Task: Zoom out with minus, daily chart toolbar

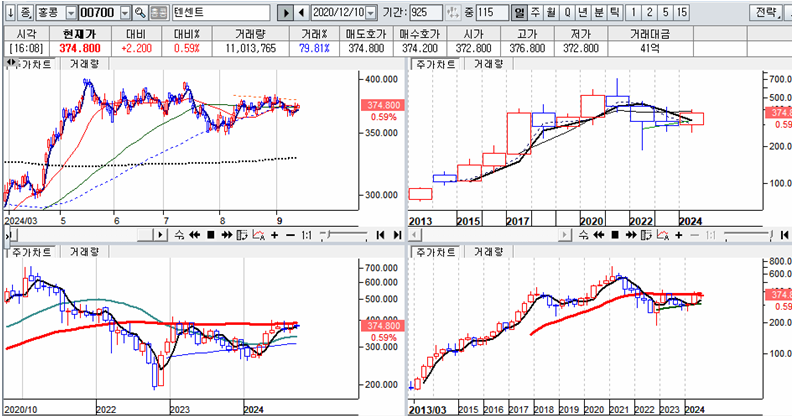Action: [x=290, y=235]
